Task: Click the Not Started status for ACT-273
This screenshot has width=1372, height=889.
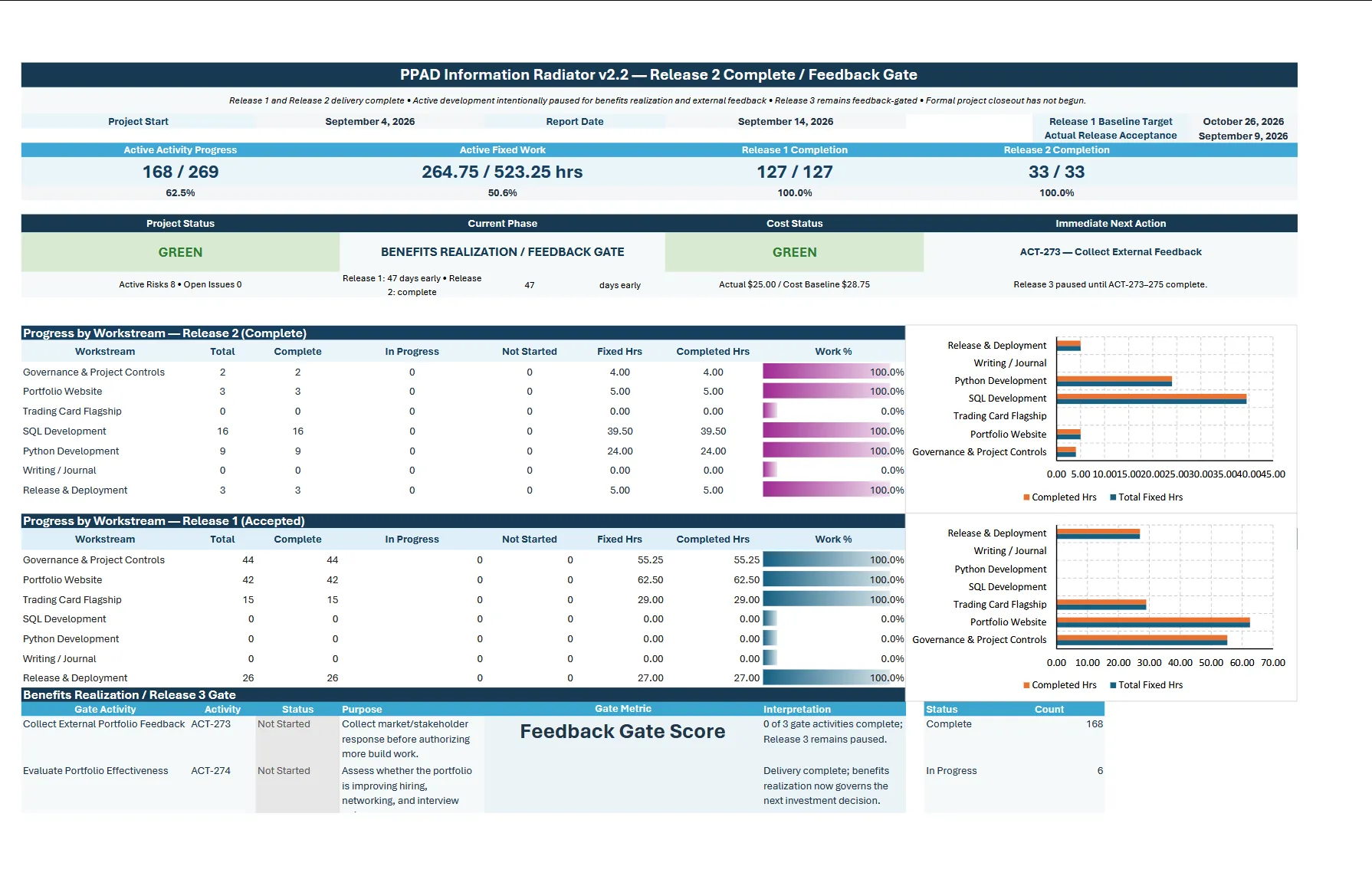Action: (284, 724)
